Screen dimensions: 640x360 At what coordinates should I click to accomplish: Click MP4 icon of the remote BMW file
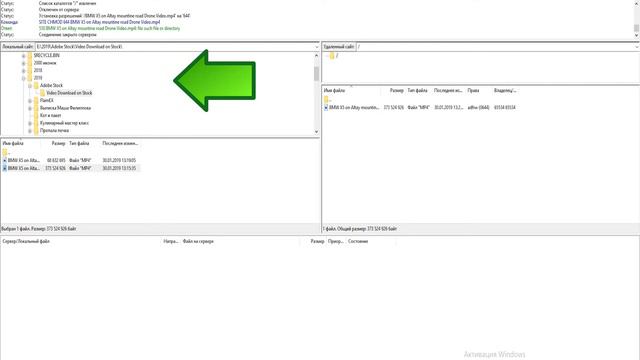click(326, 108)
